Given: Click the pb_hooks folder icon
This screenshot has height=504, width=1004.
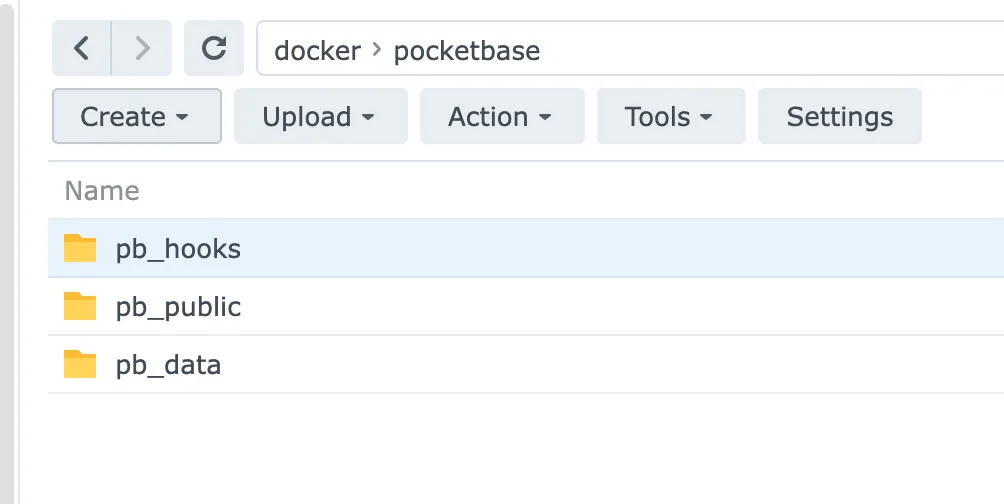Looking at the screenshot, I should coord(80,248).
